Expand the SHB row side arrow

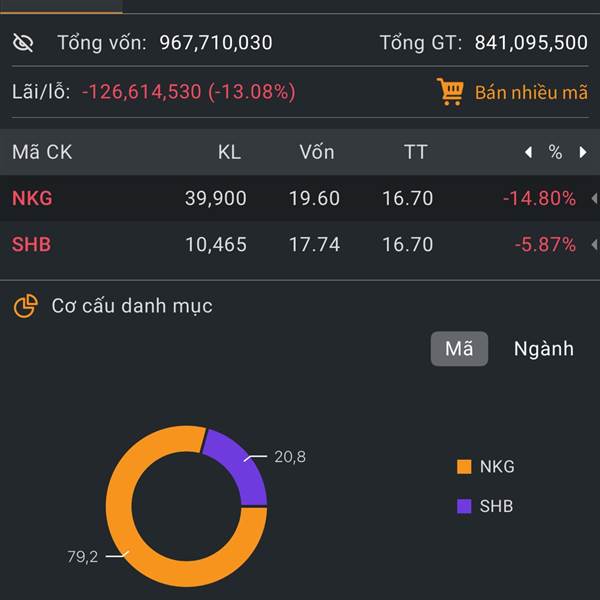point(594,245)
